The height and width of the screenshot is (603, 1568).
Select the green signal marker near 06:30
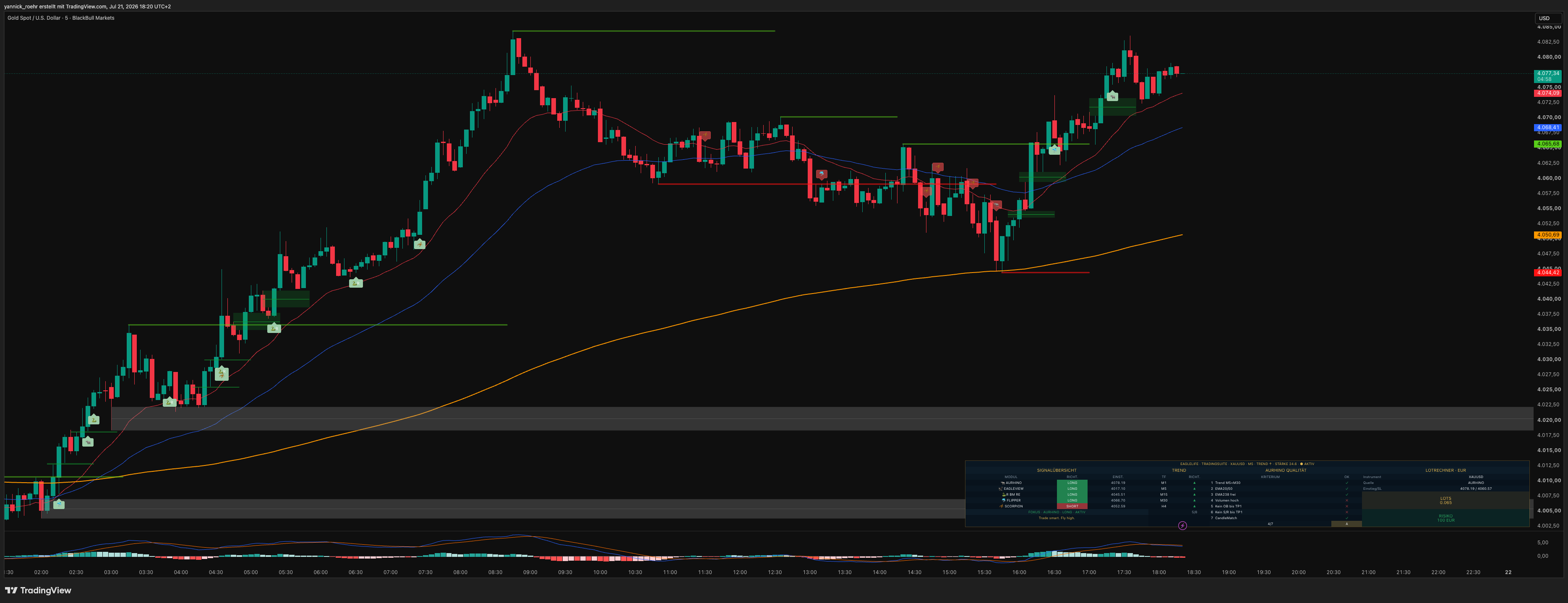coord(355,282)
